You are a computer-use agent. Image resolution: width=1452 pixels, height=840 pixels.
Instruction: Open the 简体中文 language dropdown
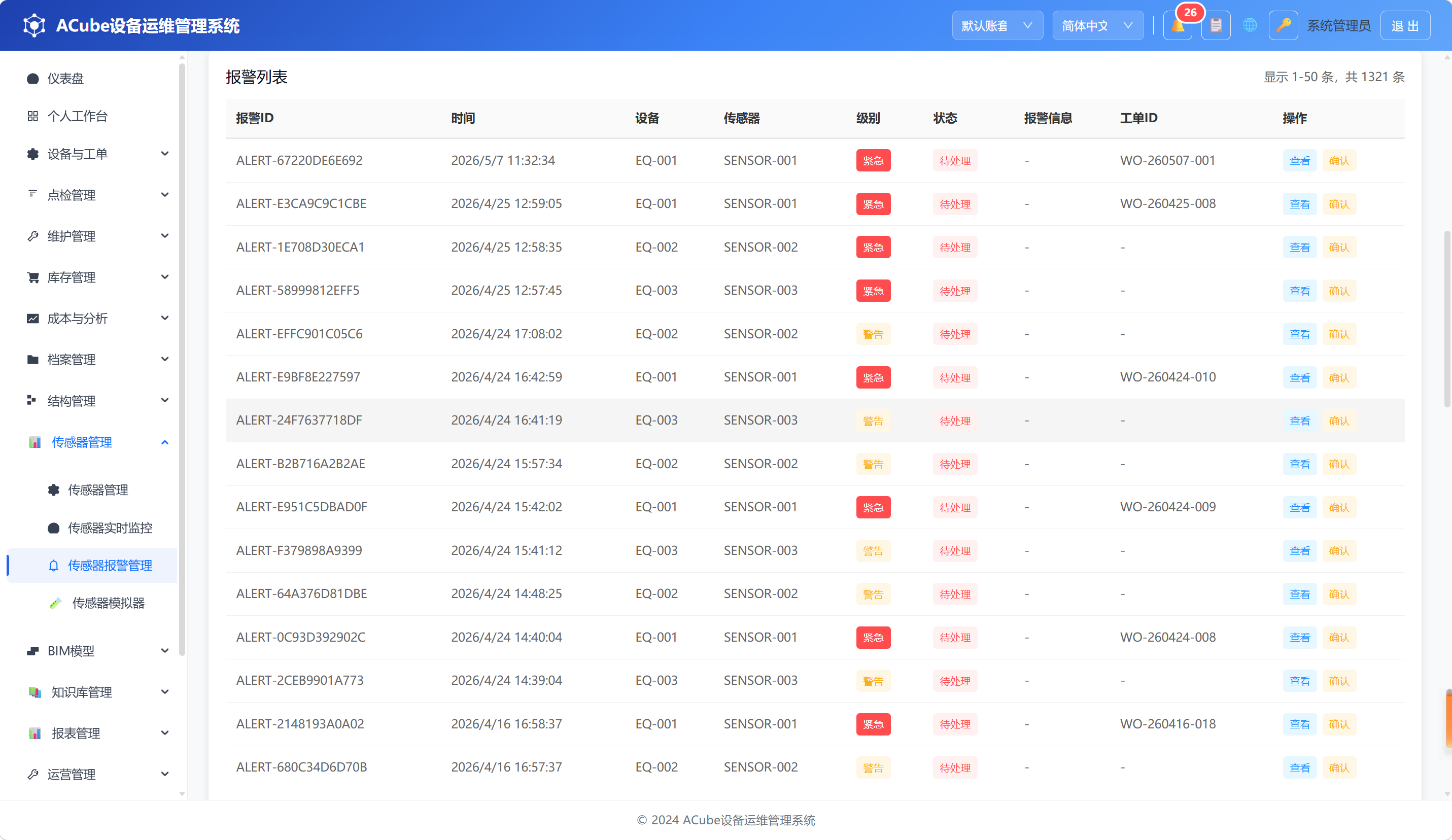pos(1098,26)
